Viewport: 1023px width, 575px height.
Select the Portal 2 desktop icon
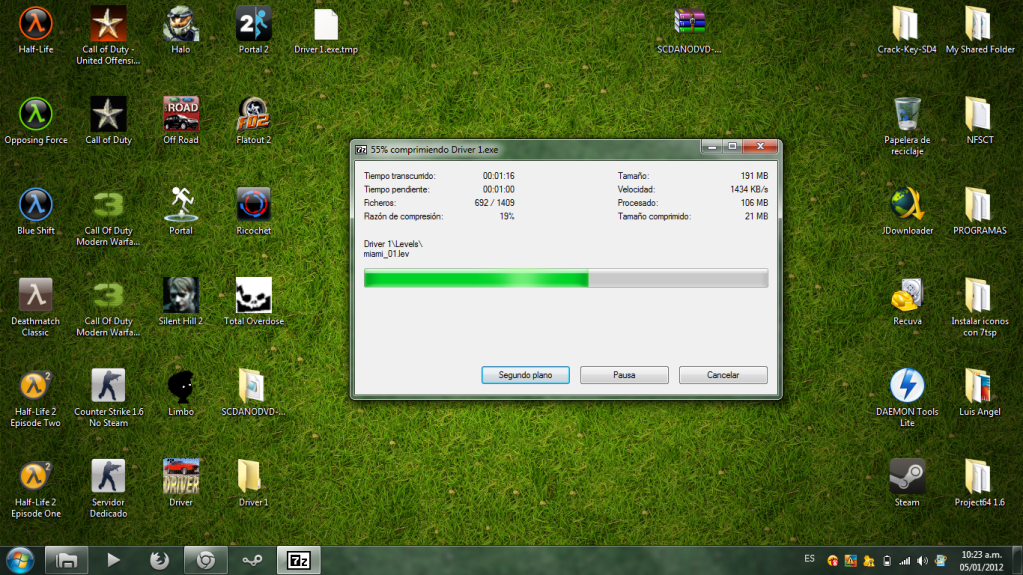pyautogui.click(x=253, y=30)
